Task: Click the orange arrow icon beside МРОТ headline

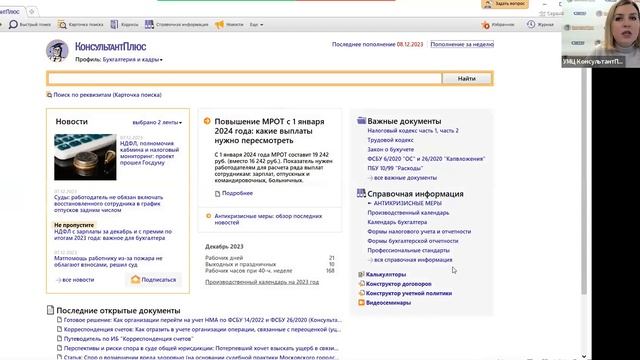Action: (x=207, y=121)
